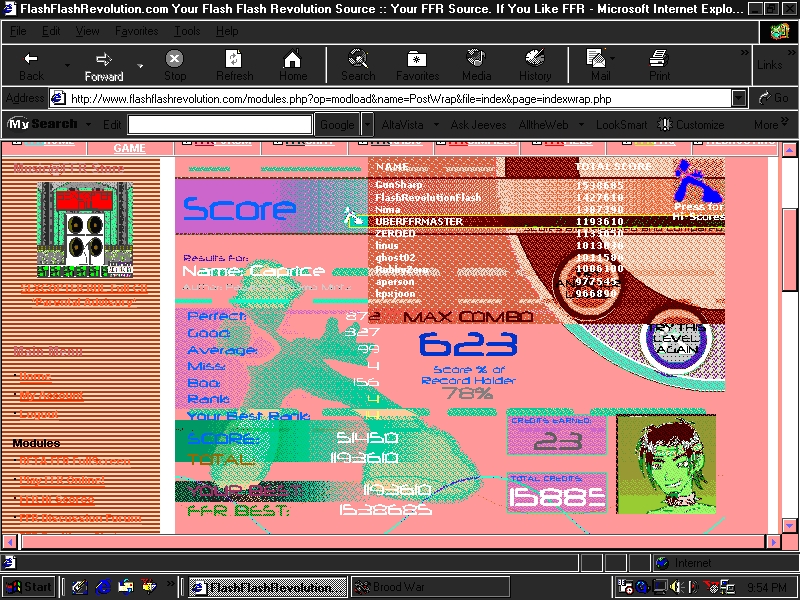The height and width of the screenshot is (600, 800).
Task: Refresh the current web page
Action: click(x=234, y=66)
